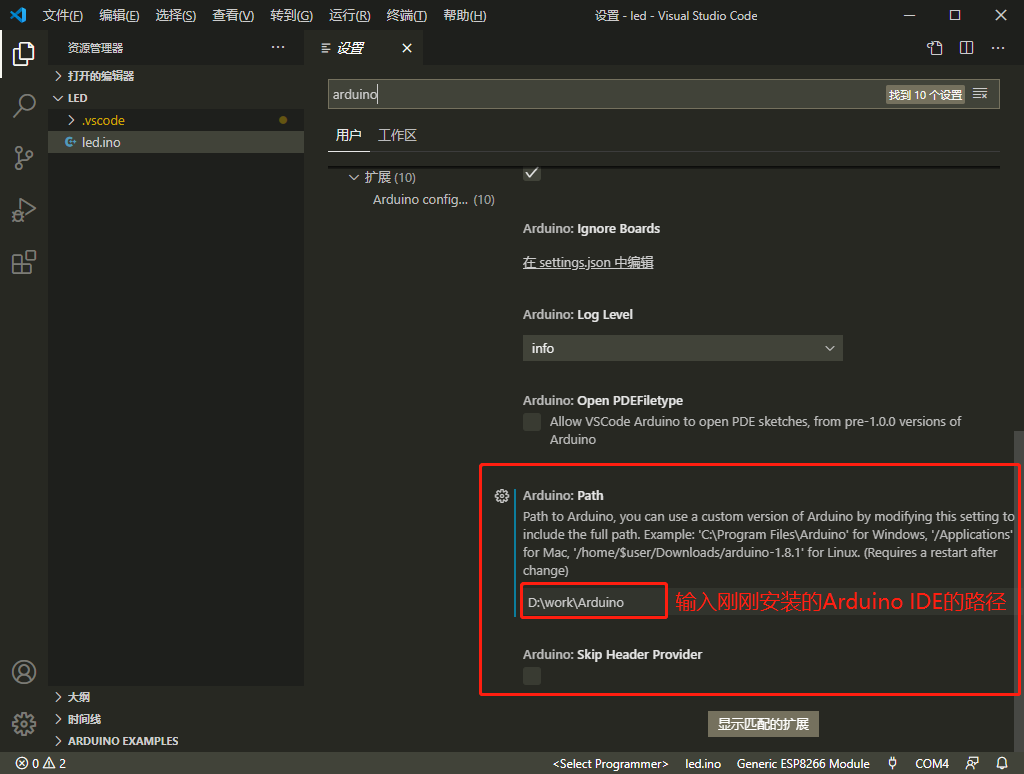Click the serial port plug icon
Screen dimensions: 1024x774
click(892, 763)
